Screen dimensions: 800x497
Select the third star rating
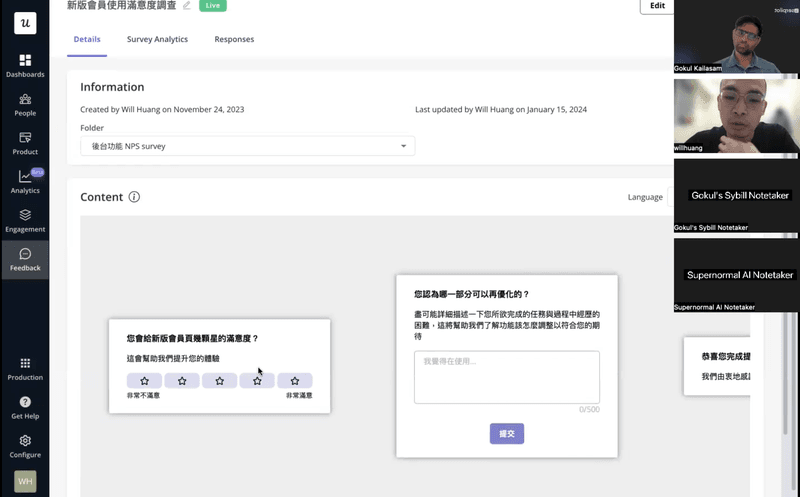[x=220, y=381]
